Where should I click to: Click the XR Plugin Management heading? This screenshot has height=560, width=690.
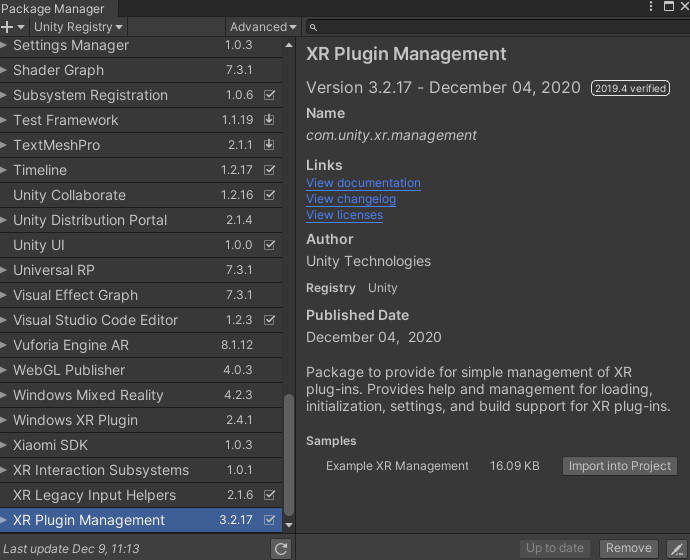(406, 54)
